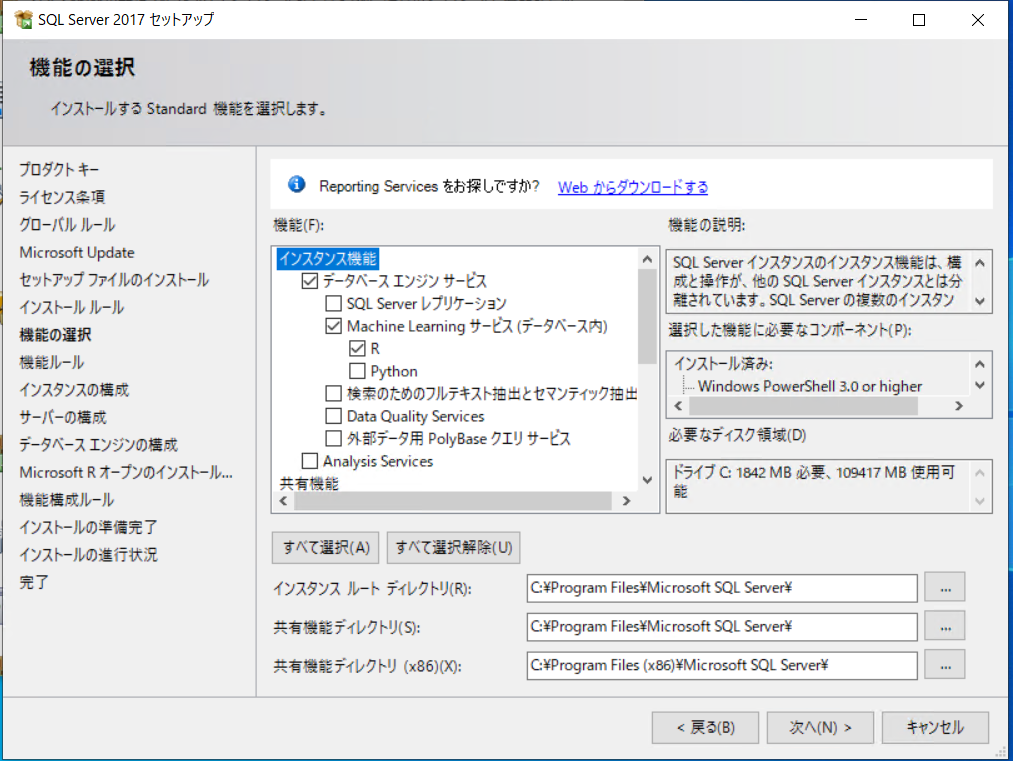Click feature list scroll left arrow
The image size is (1013, 761).
[284, 501]
